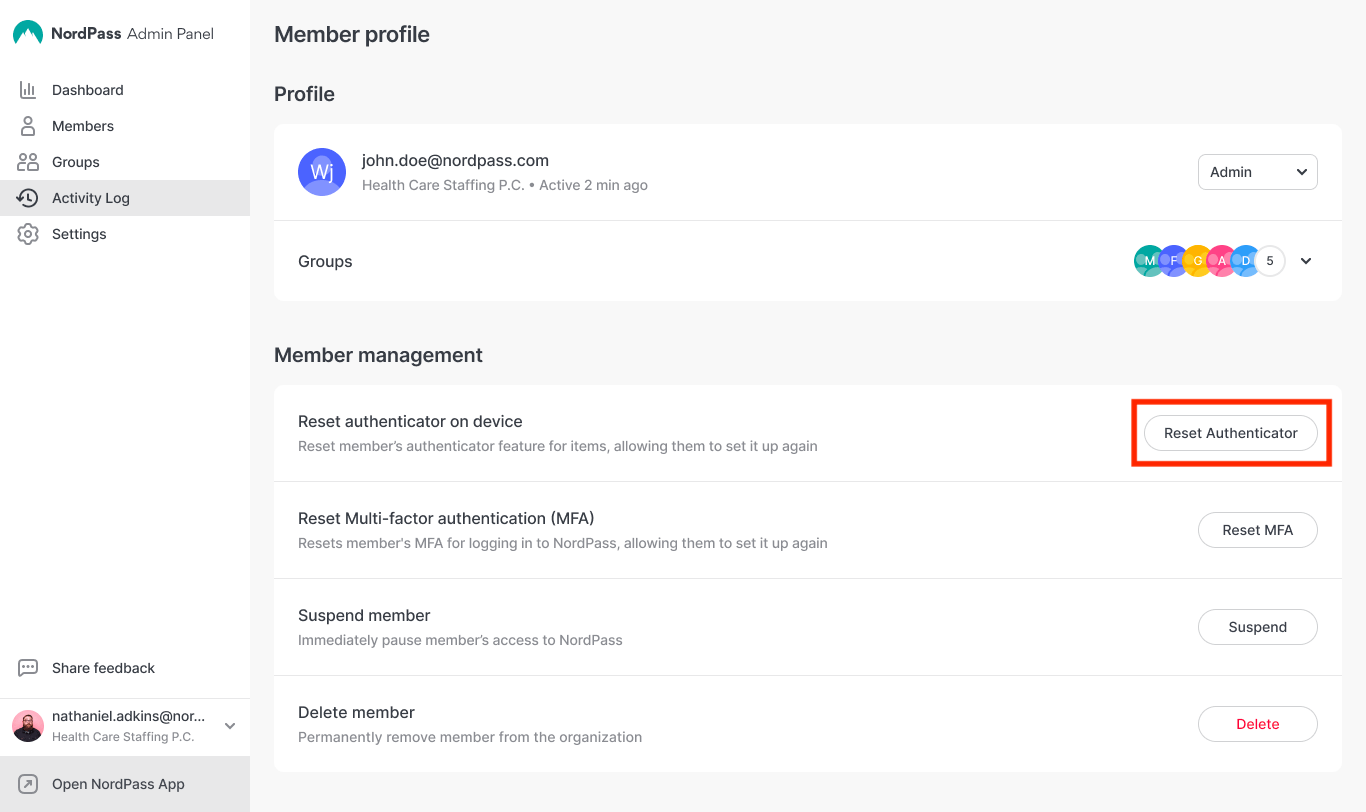Open the Settings gear icon

coord(28,234)
